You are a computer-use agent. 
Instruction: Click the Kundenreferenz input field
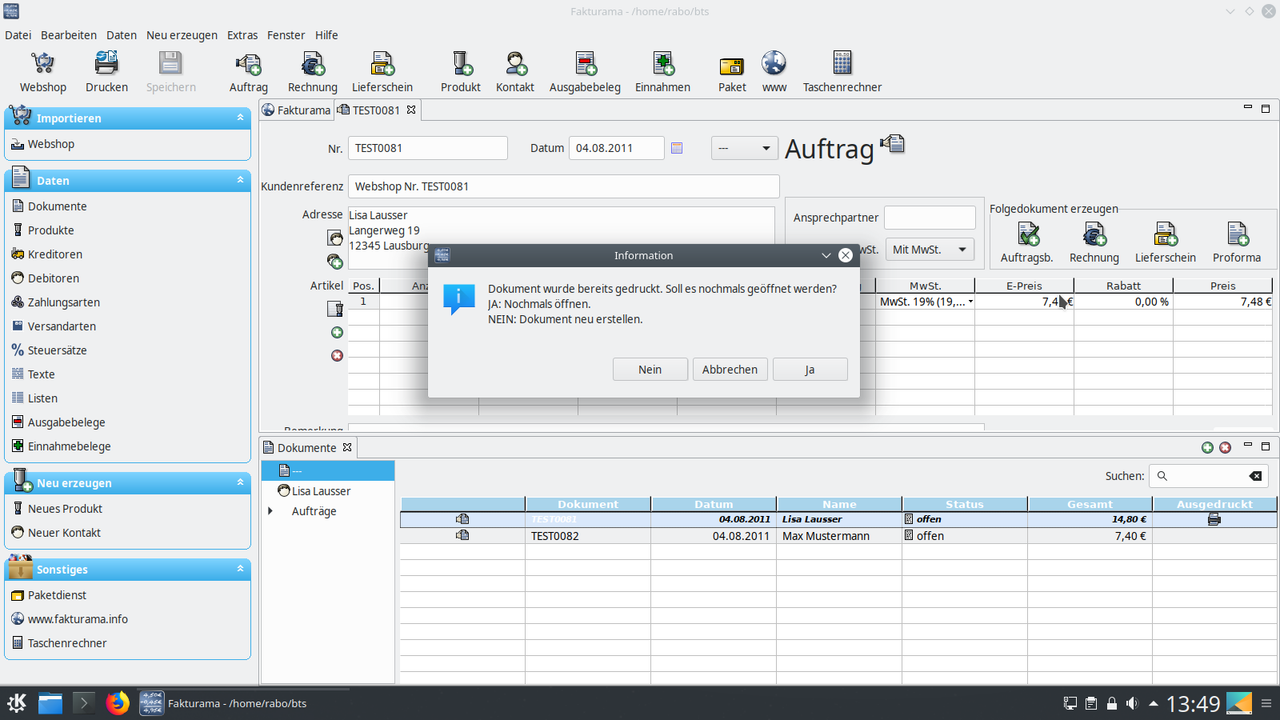pyautogui.click(x=564, y=186)
